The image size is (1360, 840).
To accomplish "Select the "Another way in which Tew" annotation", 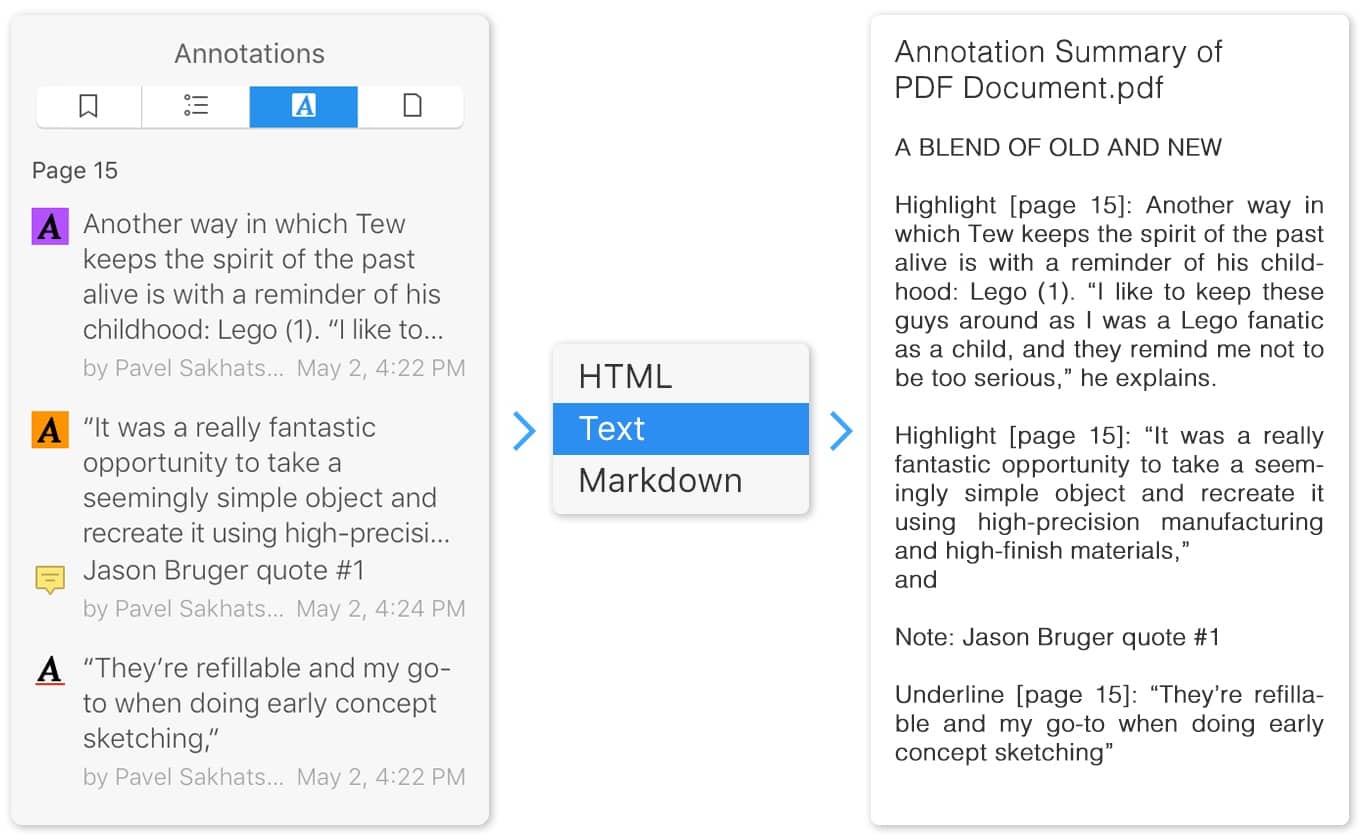I will pyautogui.click(x=262, y=277).
